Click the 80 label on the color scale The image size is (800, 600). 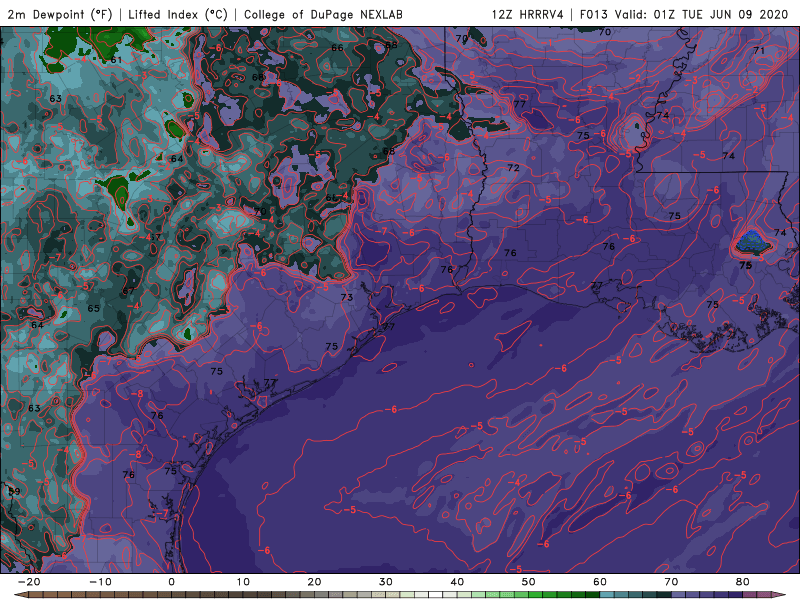743,582
